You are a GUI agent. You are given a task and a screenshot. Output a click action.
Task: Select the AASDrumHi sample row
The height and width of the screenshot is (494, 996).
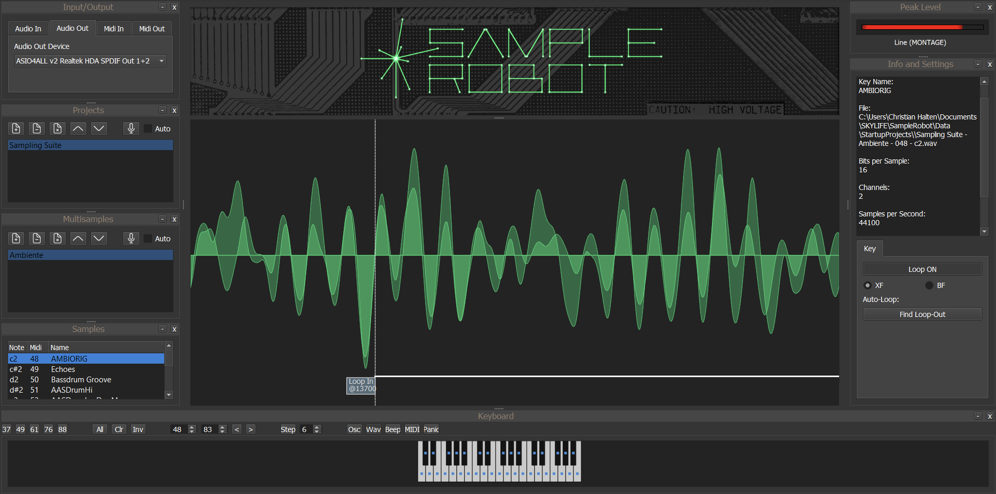pyautogui.click(x=86, y=390)
